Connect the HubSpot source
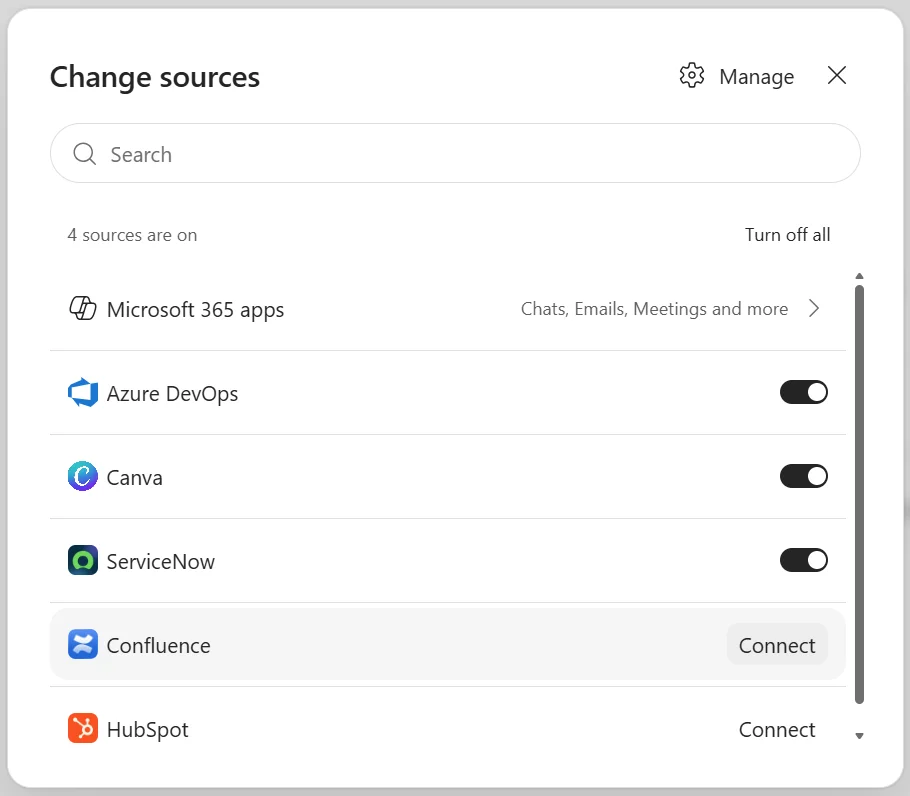 click(x=777, y=729)
